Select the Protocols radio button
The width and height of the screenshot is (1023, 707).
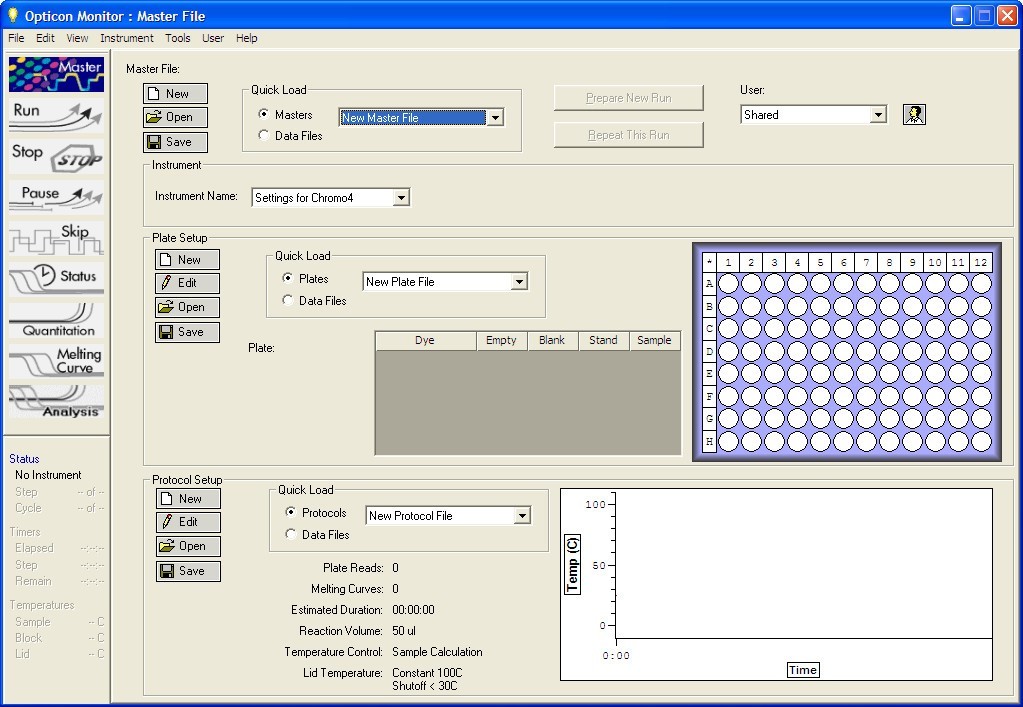pyautogui.click(x=291, y=512)
